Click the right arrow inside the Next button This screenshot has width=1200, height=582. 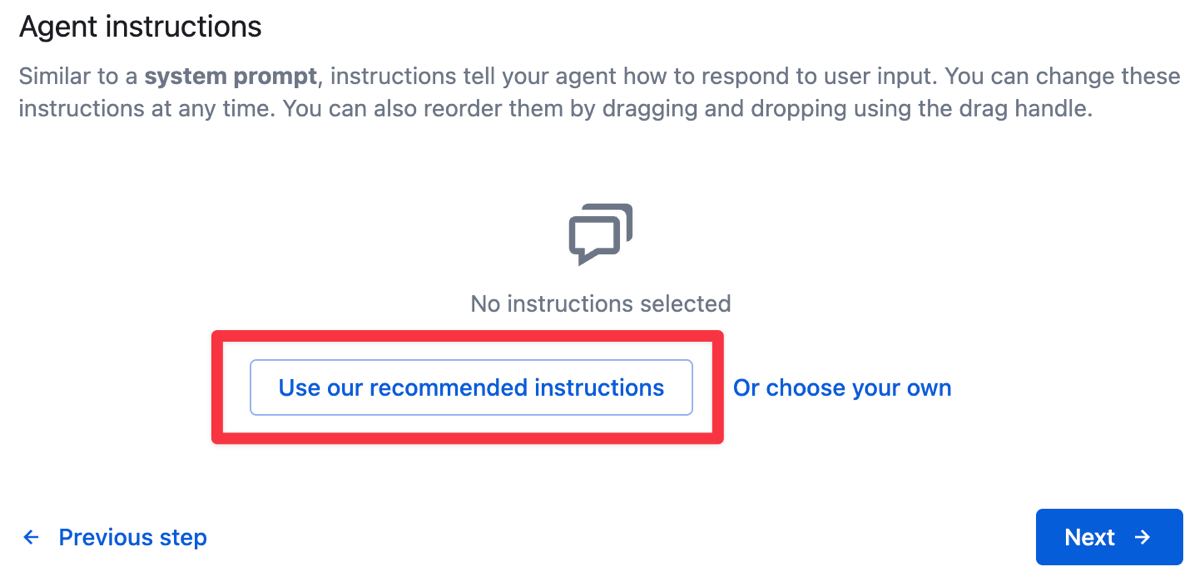[1142, 537]
